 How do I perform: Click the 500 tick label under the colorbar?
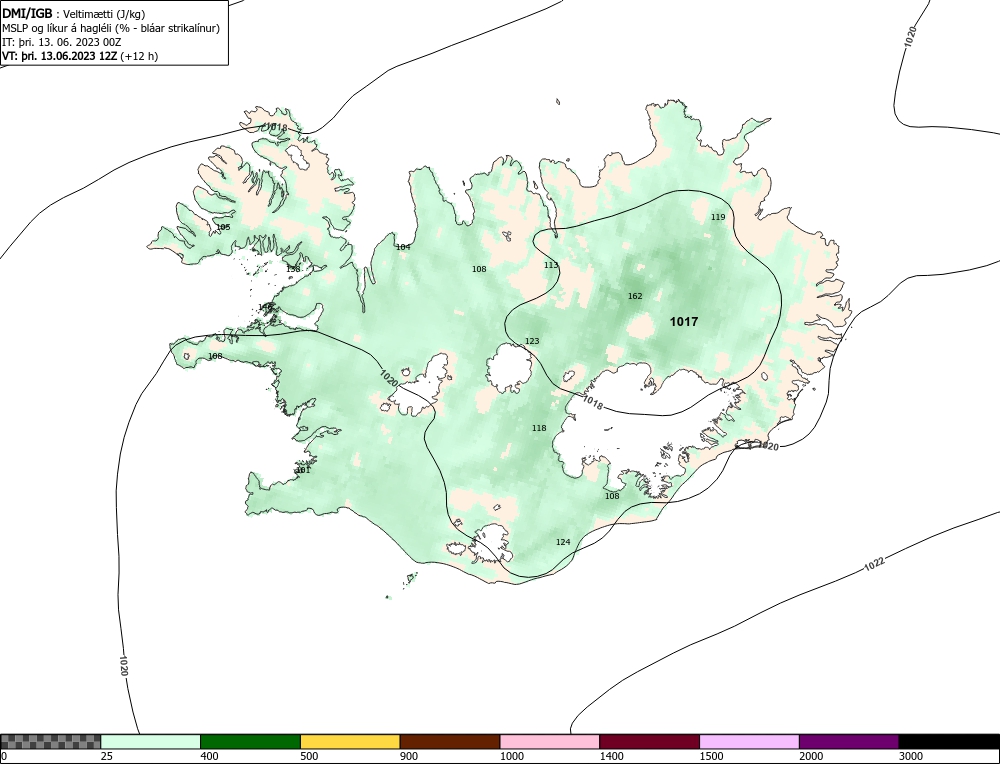point(309,756)
